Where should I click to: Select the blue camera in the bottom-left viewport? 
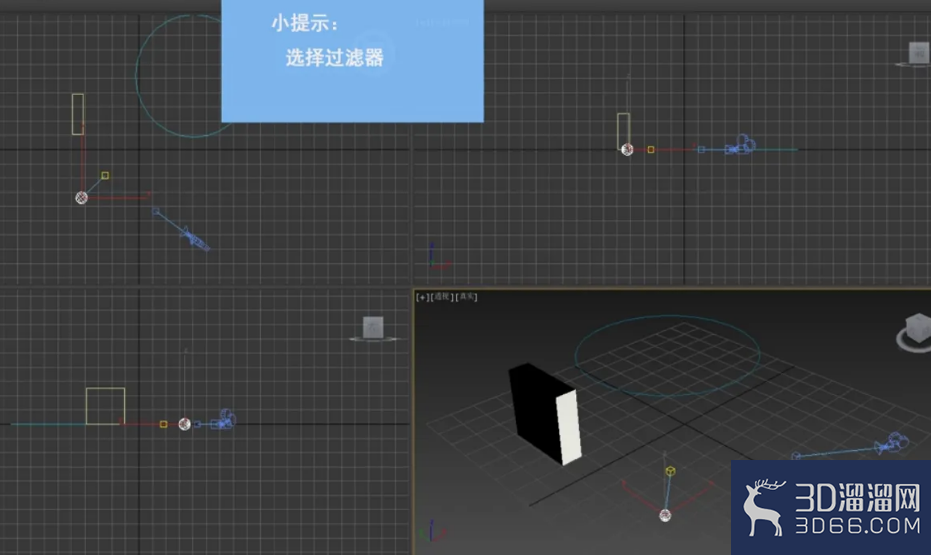coord(224,420)
